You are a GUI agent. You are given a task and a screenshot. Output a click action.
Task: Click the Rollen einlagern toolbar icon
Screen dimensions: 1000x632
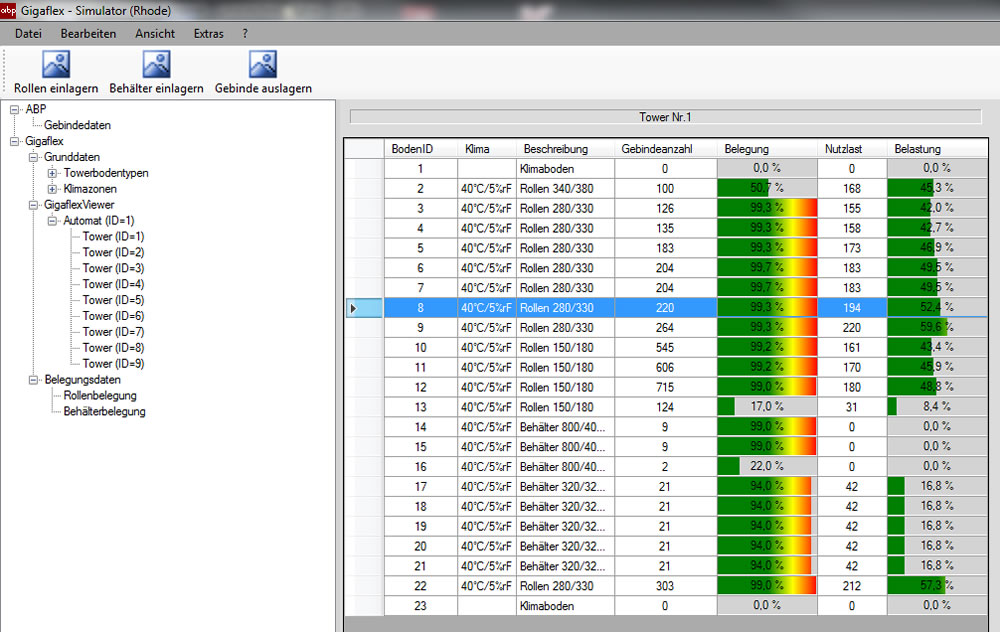(x=56, y=64)
